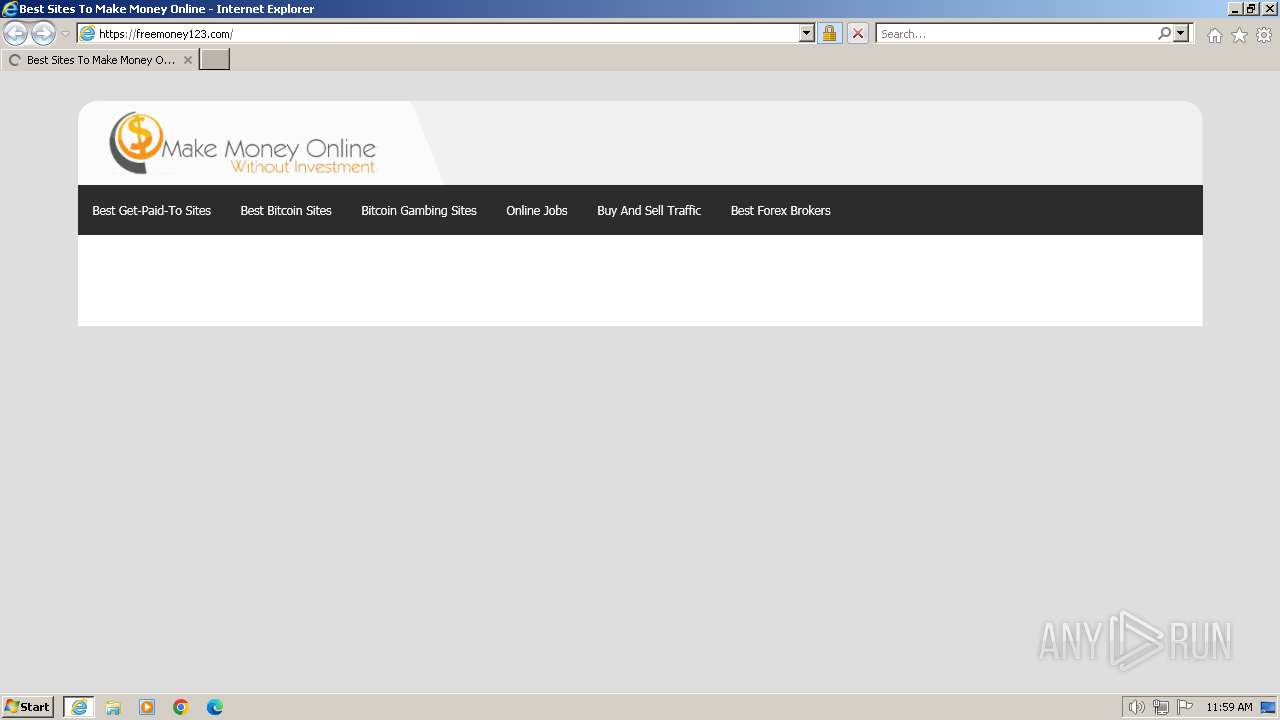The width and height of the screenshot is (1280, 720).
Task: Open Bitcoin Gambling Sites menu
Action: click(419, 210)
